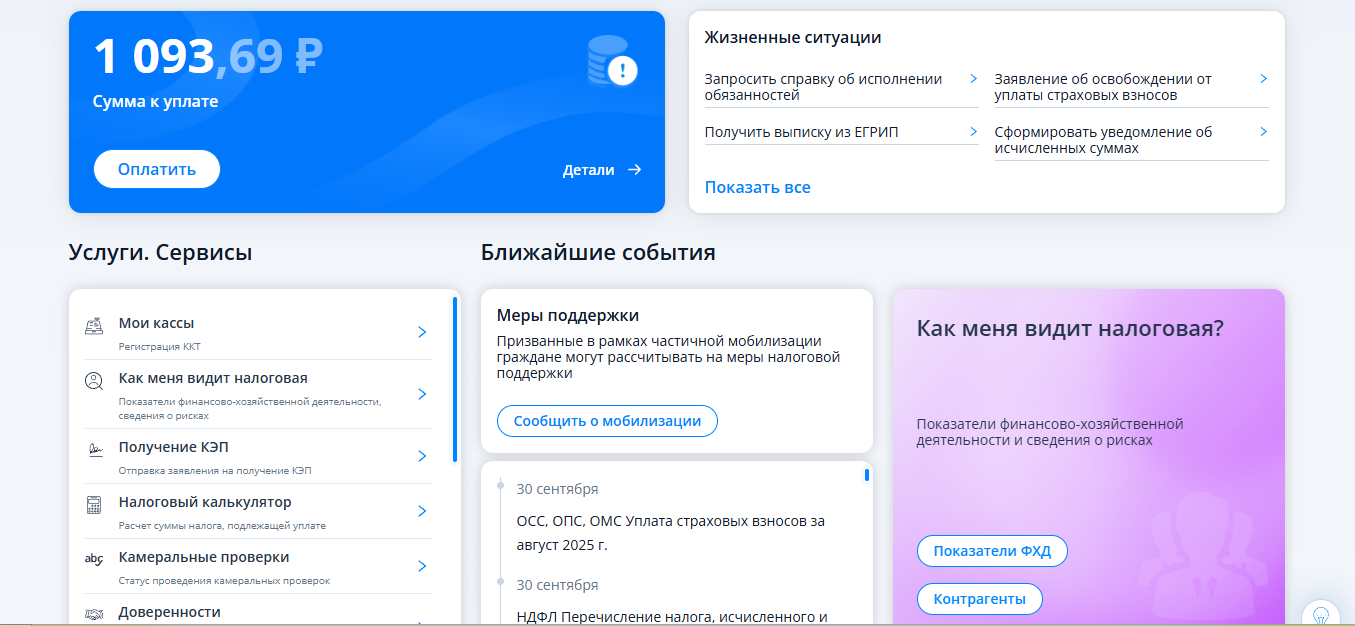Click Показать все under Жизненные ситуации
Viewport: 1355px width, 626px height.
coord(758,187)
